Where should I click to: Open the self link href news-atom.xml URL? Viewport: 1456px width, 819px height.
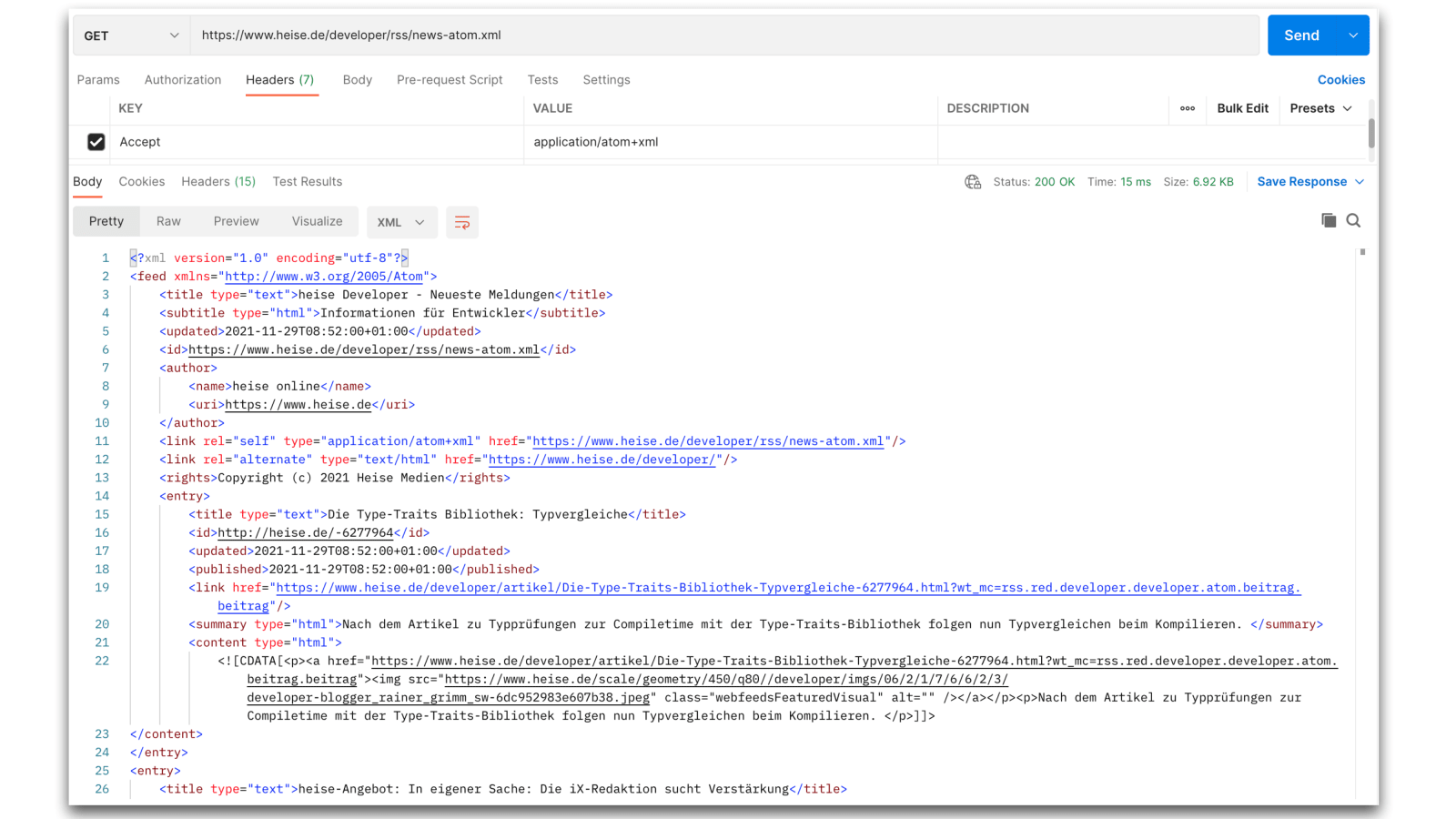pos(708,441)
